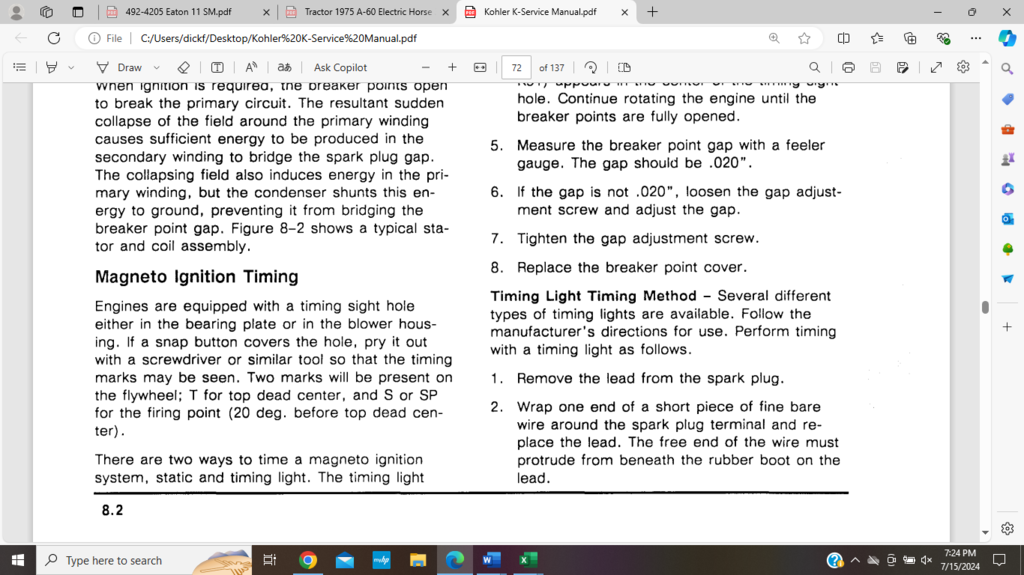Open the Draw pen options dropdown

(x=157, y=67)
